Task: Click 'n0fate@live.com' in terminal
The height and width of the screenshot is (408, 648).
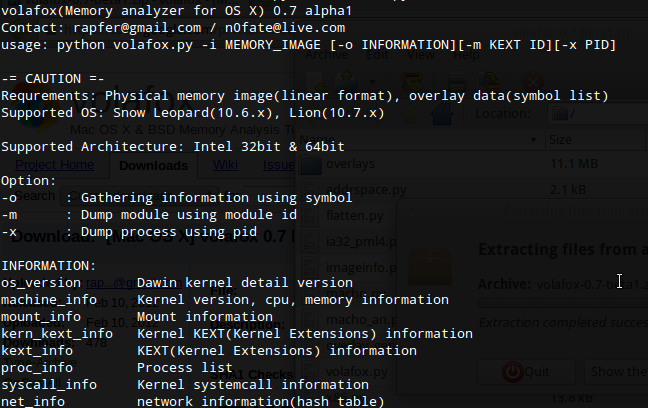Action: pos(285,28)
